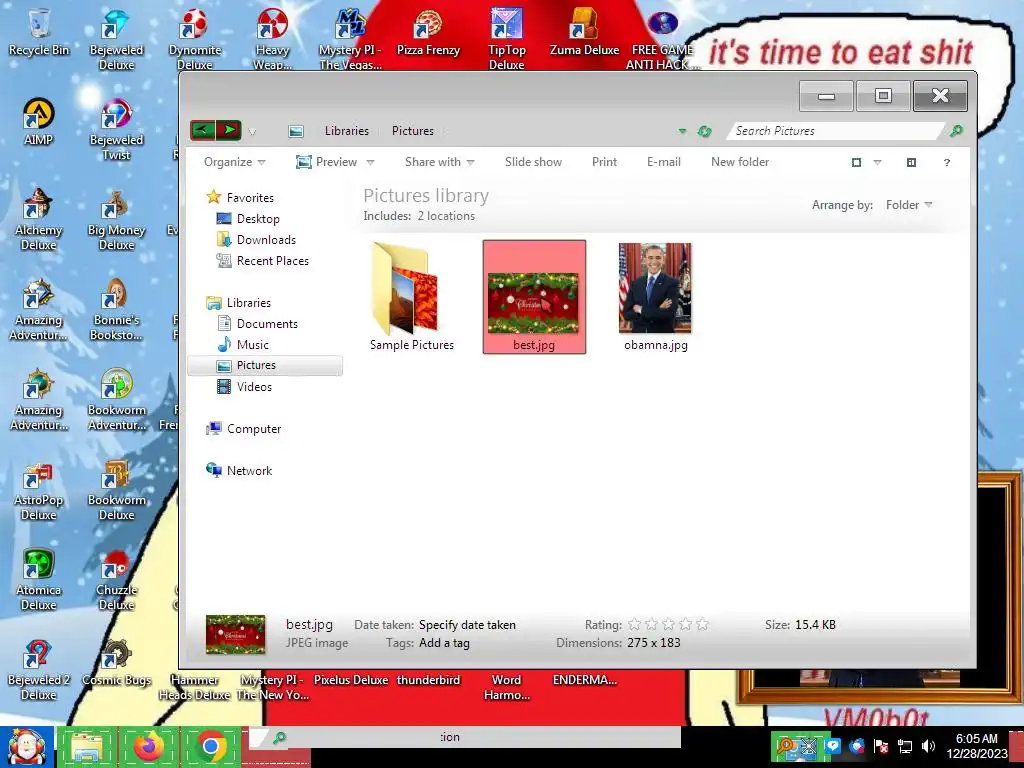Toggle the preview pane
The width and height of the screenshot is (1024, 768).
tap(911, 163)
